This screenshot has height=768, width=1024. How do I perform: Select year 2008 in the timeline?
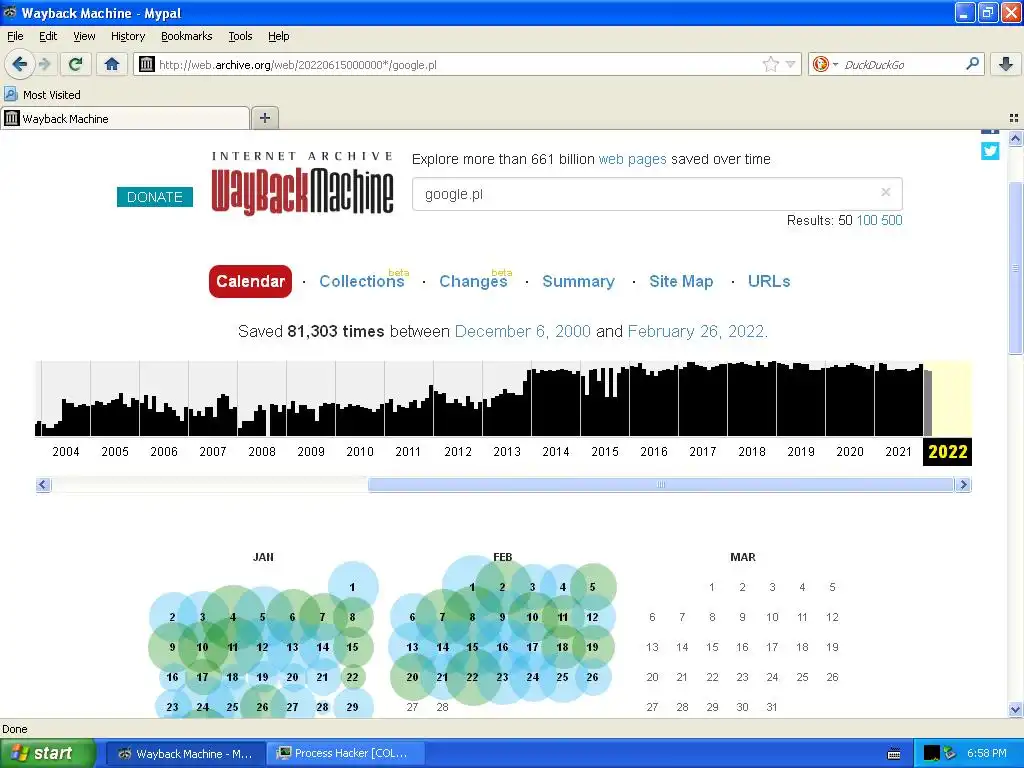pyautogui.click(x=262, y=451)
